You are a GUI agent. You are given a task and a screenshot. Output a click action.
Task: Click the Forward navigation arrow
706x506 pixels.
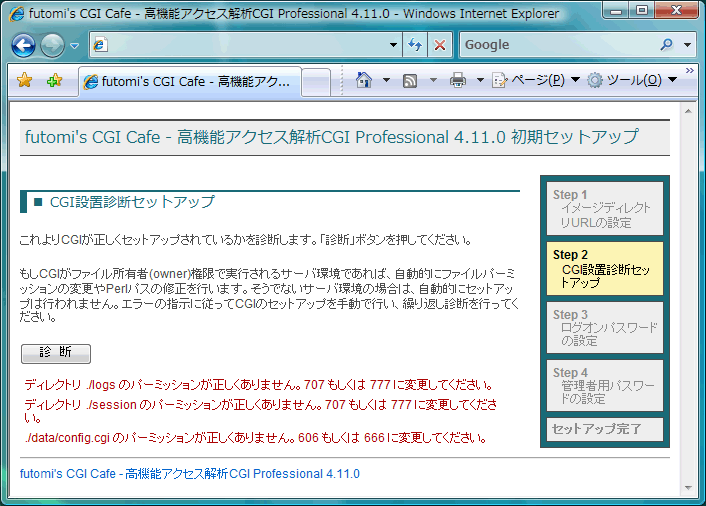(52, 45)
